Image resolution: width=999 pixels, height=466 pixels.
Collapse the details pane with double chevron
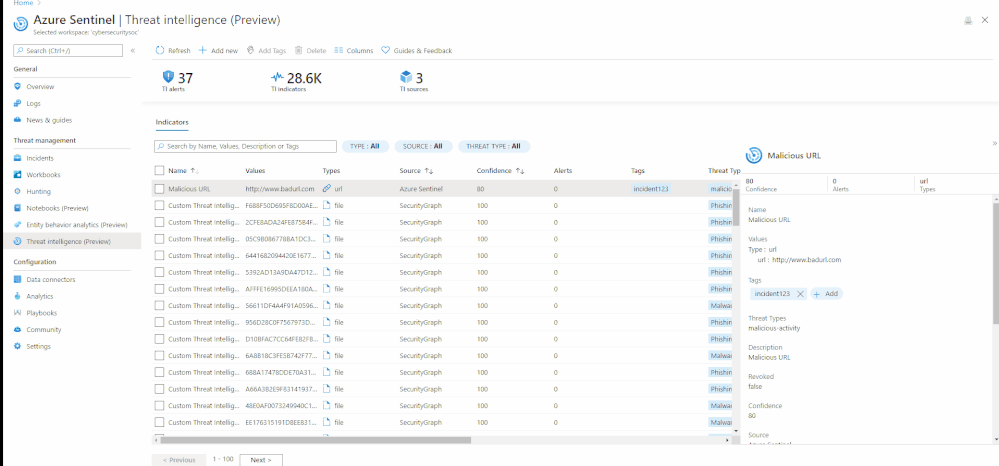[995, 143]
